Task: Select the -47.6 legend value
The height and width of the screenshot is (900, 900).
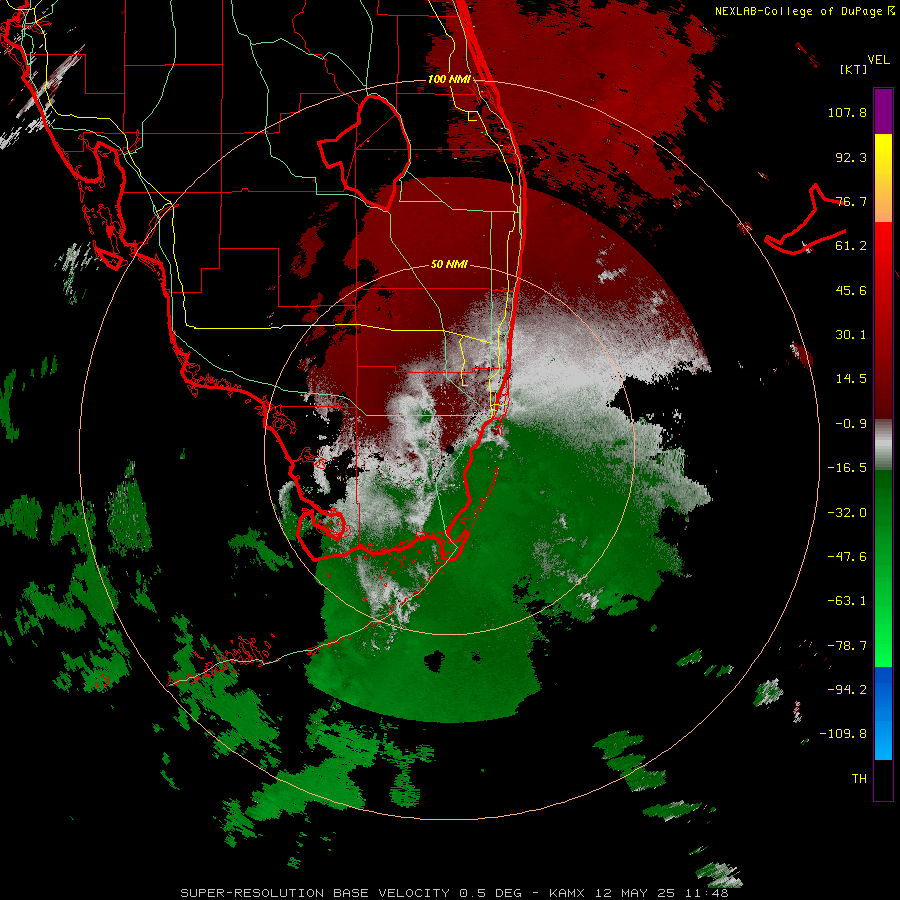Action: coord(847,557)
